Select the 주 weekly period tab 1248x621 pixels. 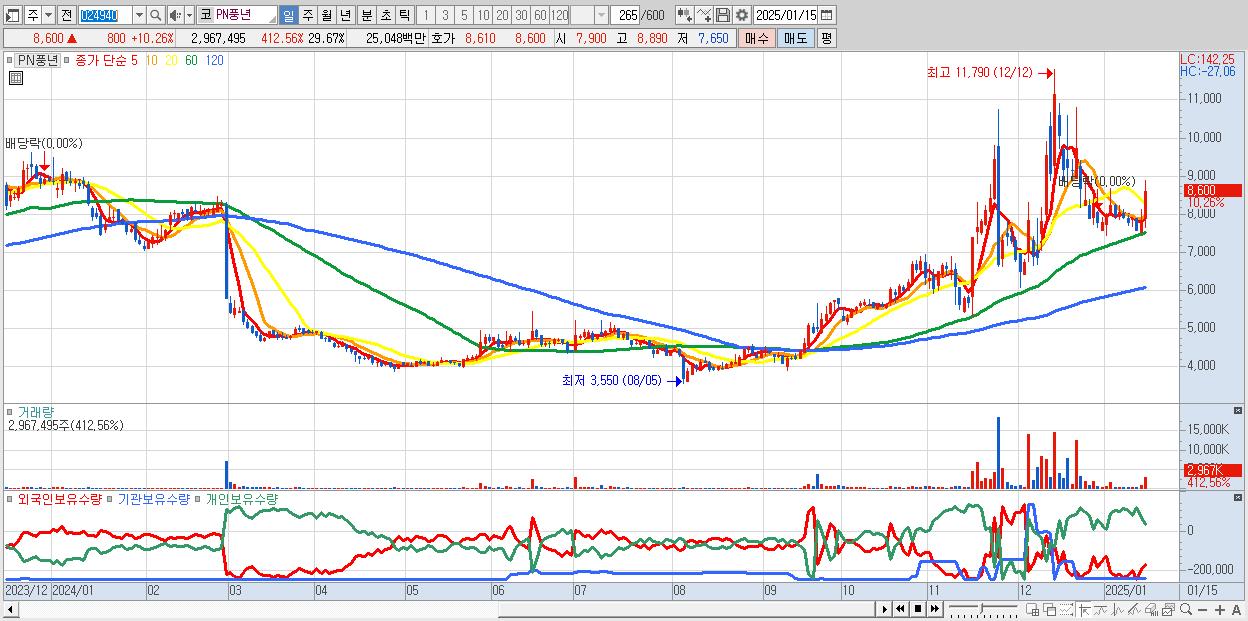coord(307,15)
